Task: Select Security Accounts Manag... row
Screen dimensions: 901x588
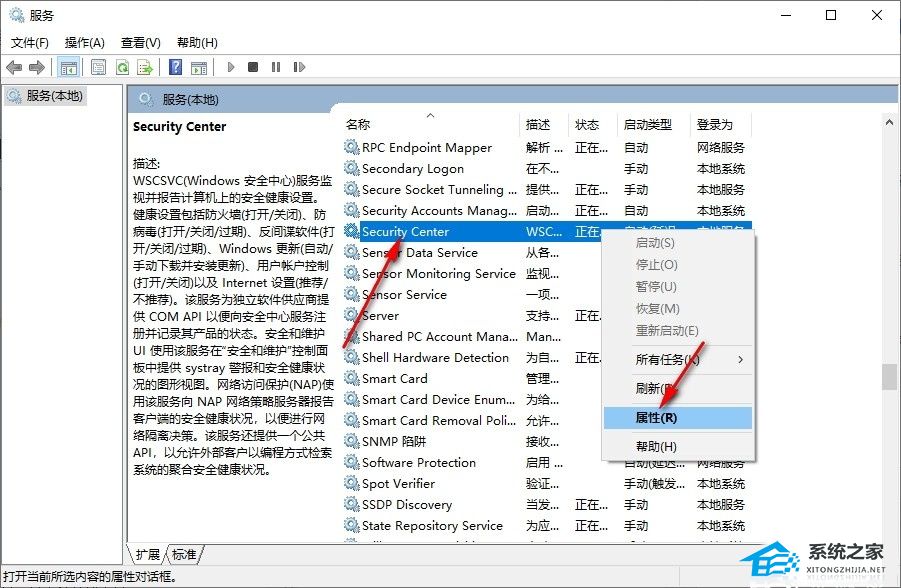Action: 546,210
